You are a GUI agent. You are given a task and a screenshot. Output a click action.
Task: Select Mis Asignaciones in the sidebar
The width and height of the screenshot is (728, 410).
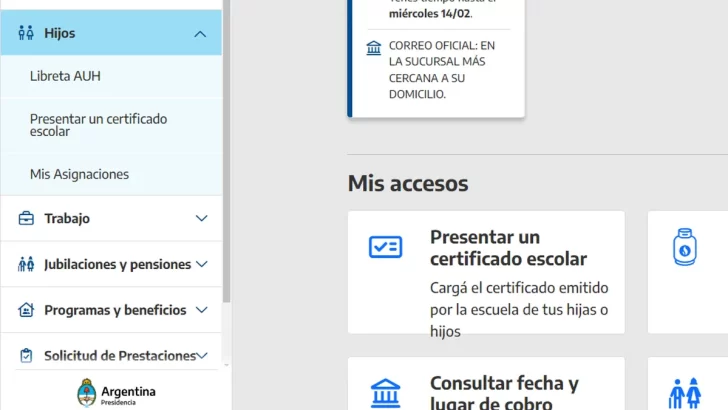79,174
